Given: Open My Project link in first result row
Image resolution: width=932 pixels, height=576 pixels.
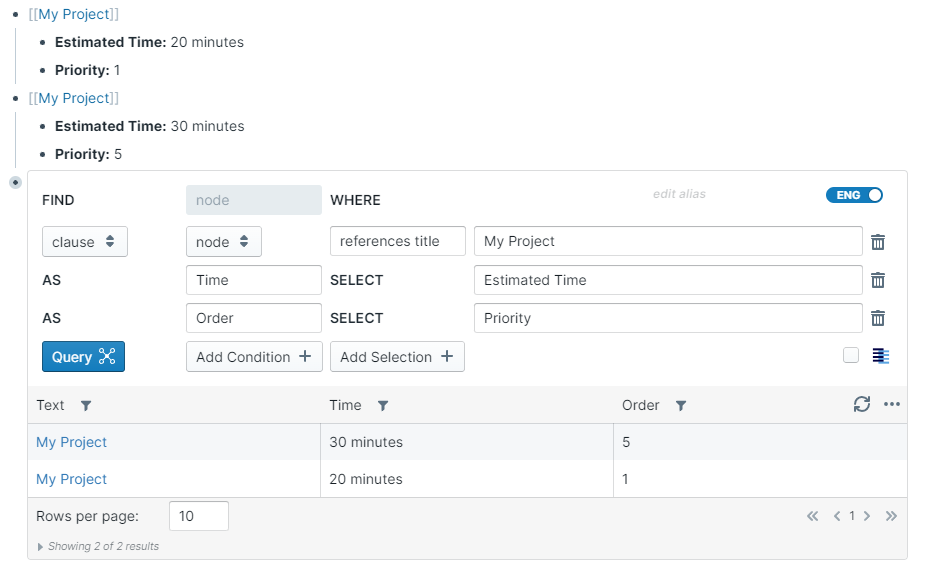Looking at the screenshot, I should coord(71,442).
